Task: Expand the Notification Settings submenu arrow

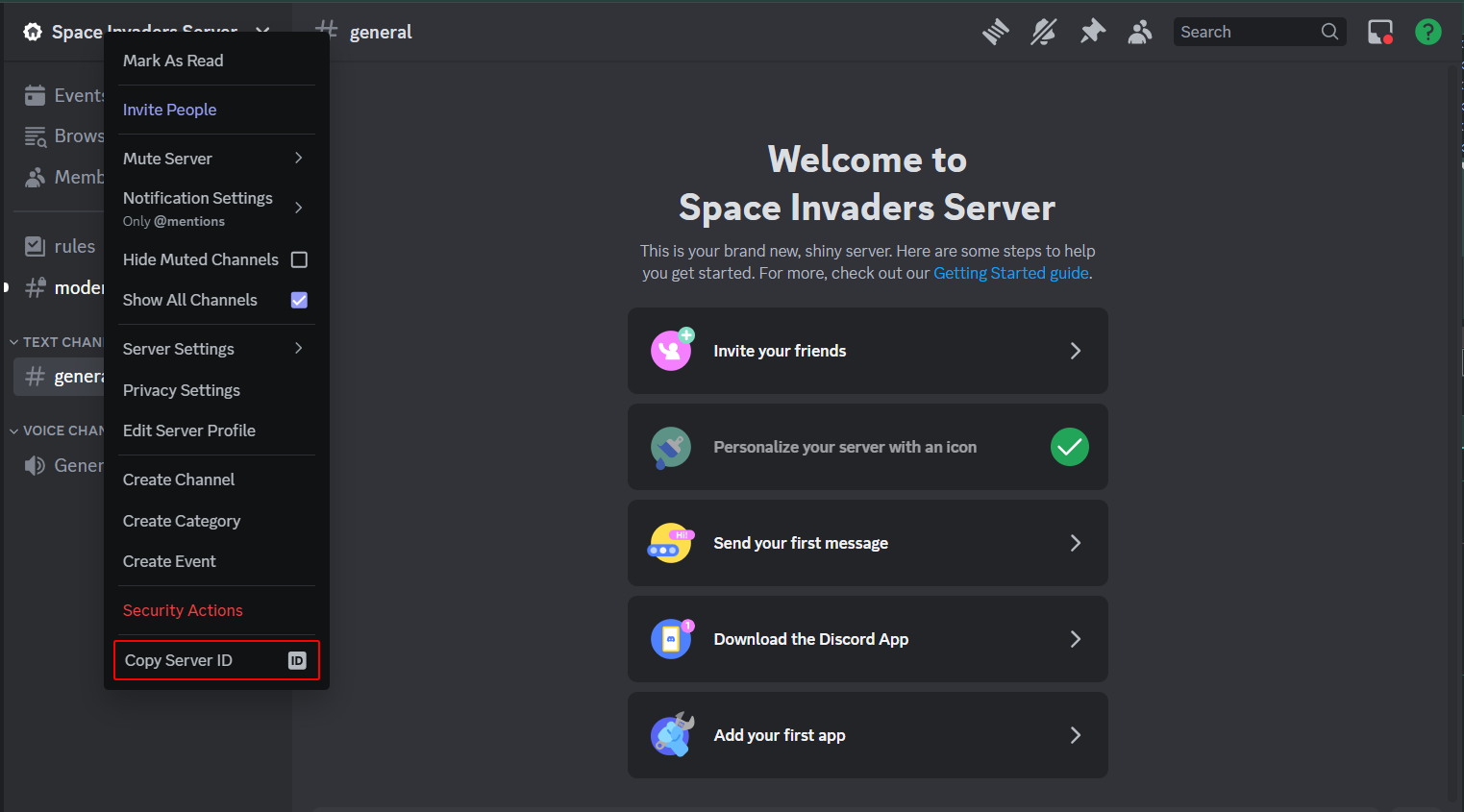Action: point(299,208)
